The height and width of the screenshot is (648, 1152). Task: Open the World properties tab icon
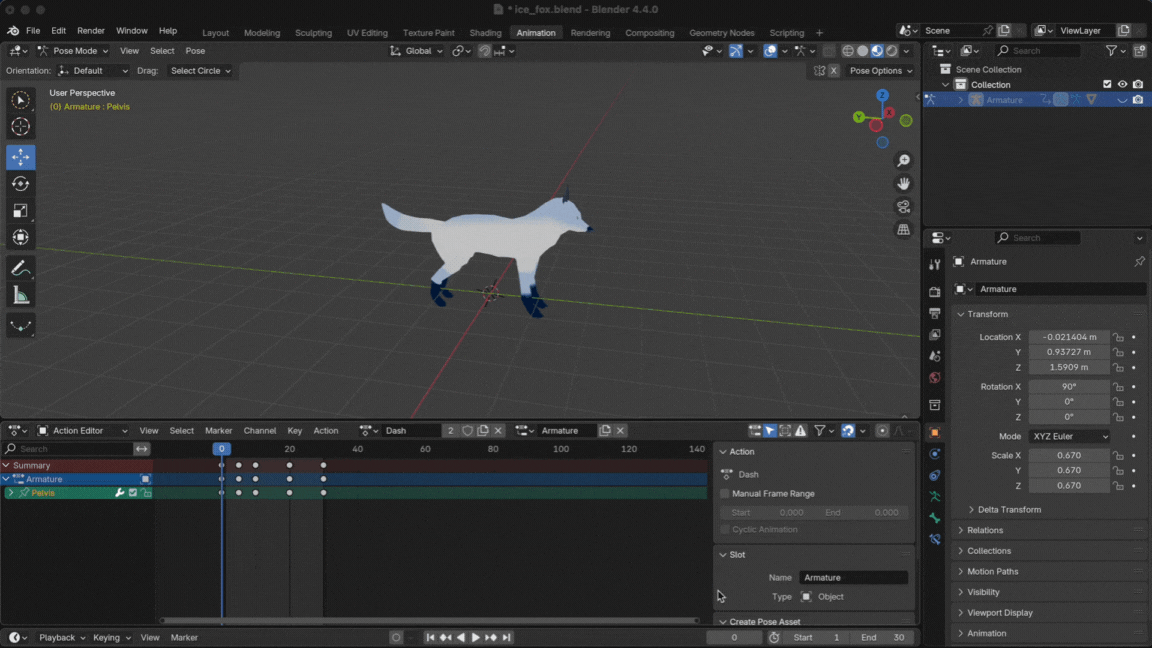pyautogui.click(x=935, y=378)
